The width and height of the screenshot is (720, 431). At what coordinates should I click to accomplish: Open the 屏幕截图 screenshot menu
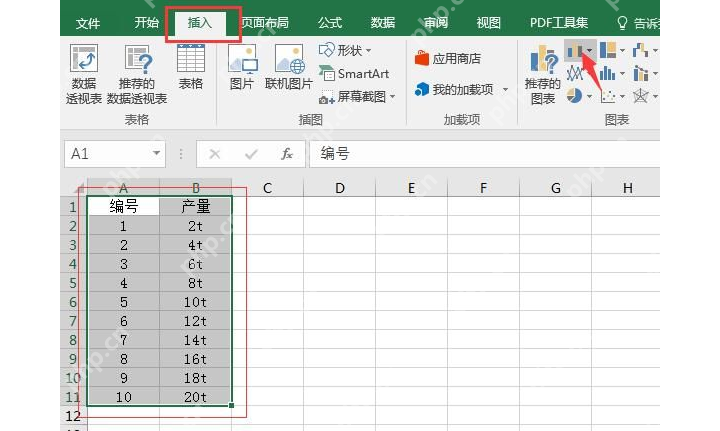click(357, 97)
